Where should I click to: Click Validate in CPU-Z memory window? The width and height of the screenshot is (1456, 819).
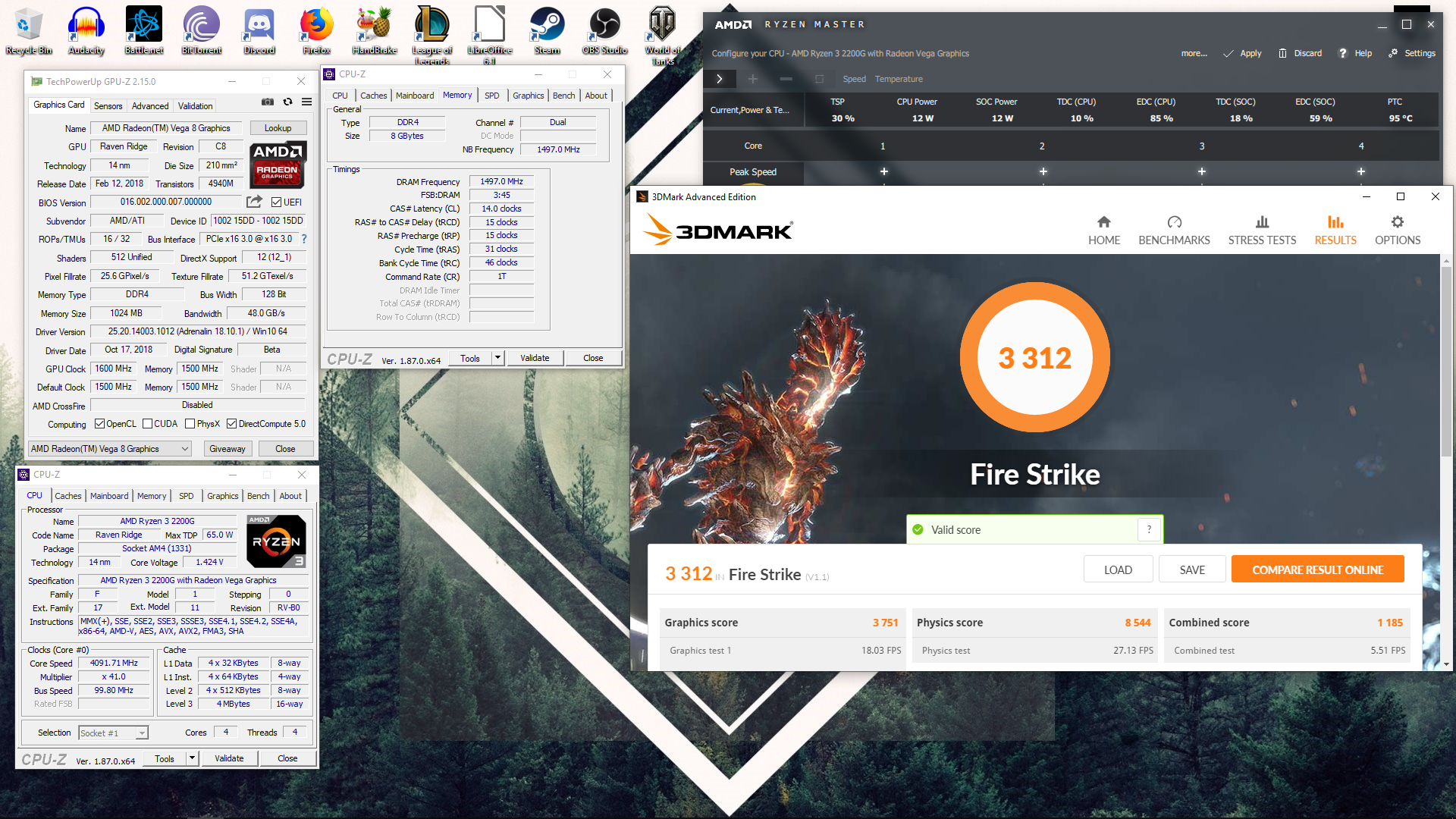tap(535, 358)
